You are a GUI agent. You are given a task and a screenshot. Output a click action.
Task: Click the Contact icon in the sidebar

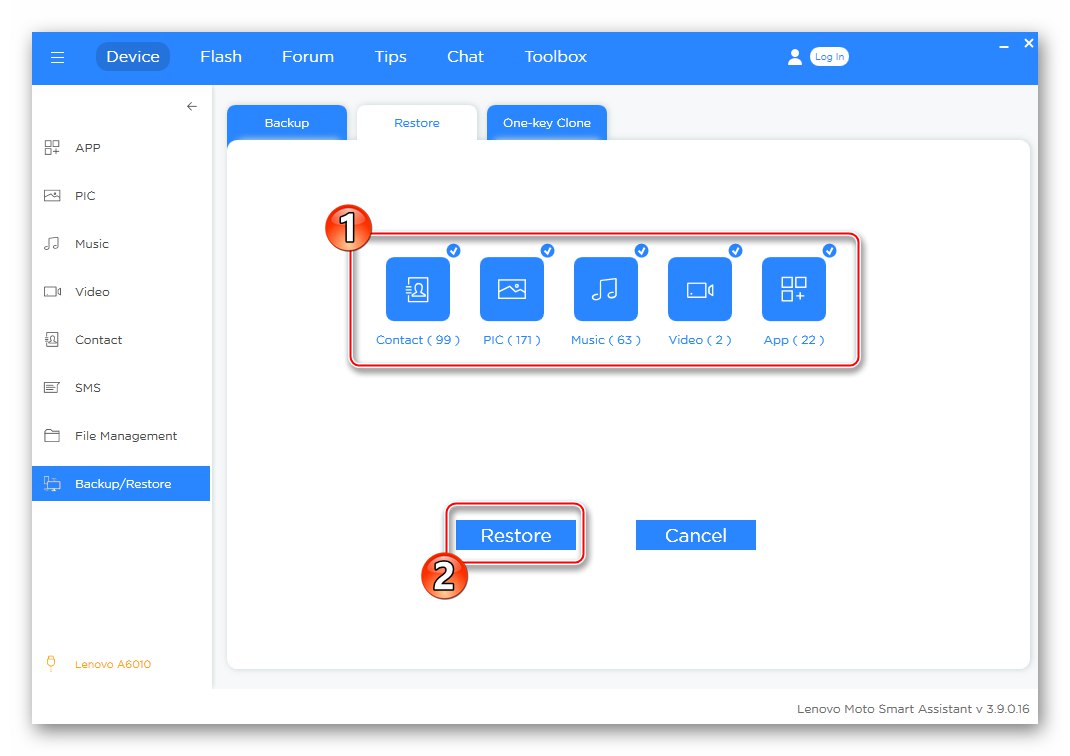point(52,339)
